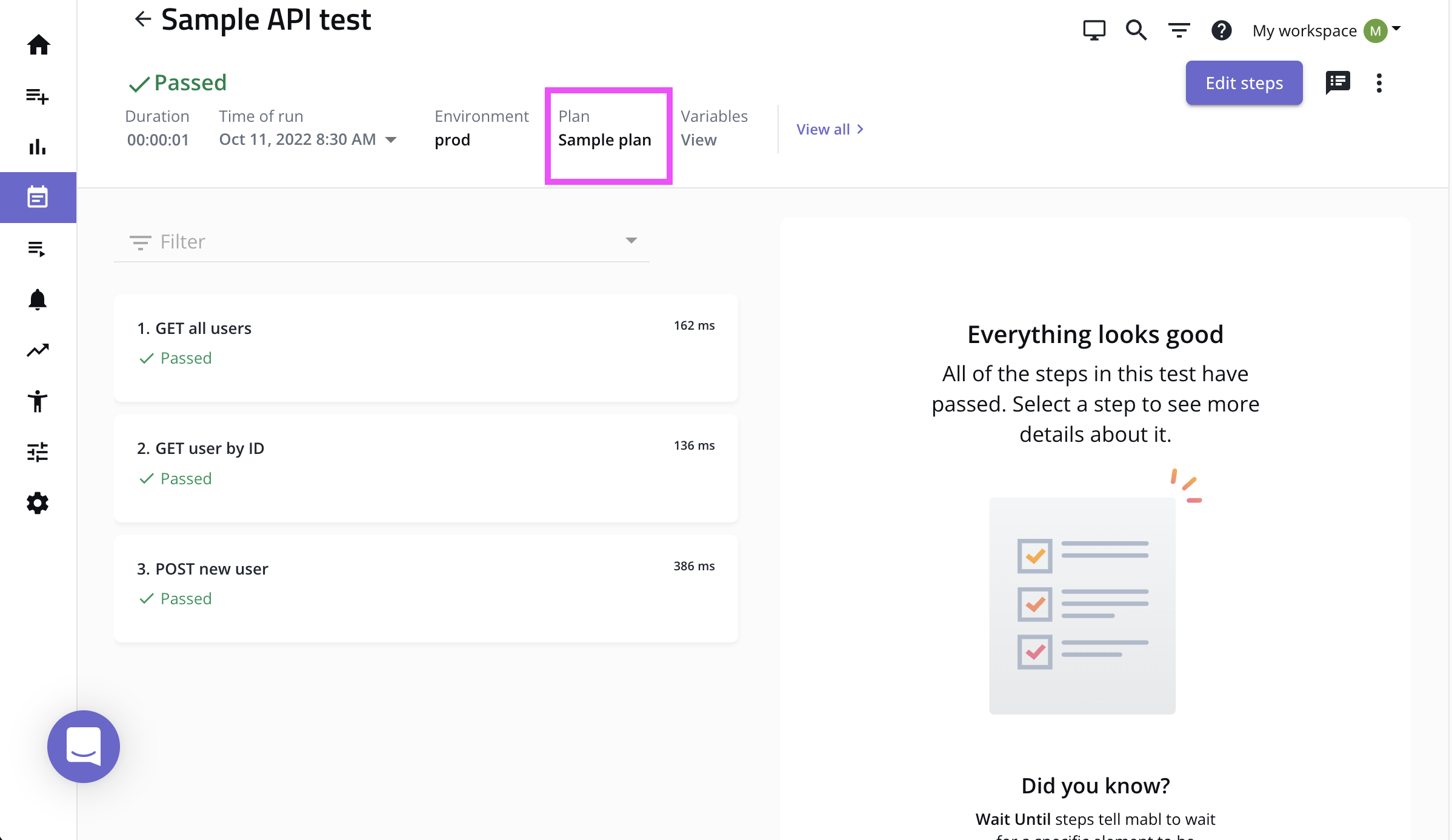Open the comments icon next to Edit steps
Image resolution: width=1452 pixels, height=840 pixels.
click(x=1337, y=83)
